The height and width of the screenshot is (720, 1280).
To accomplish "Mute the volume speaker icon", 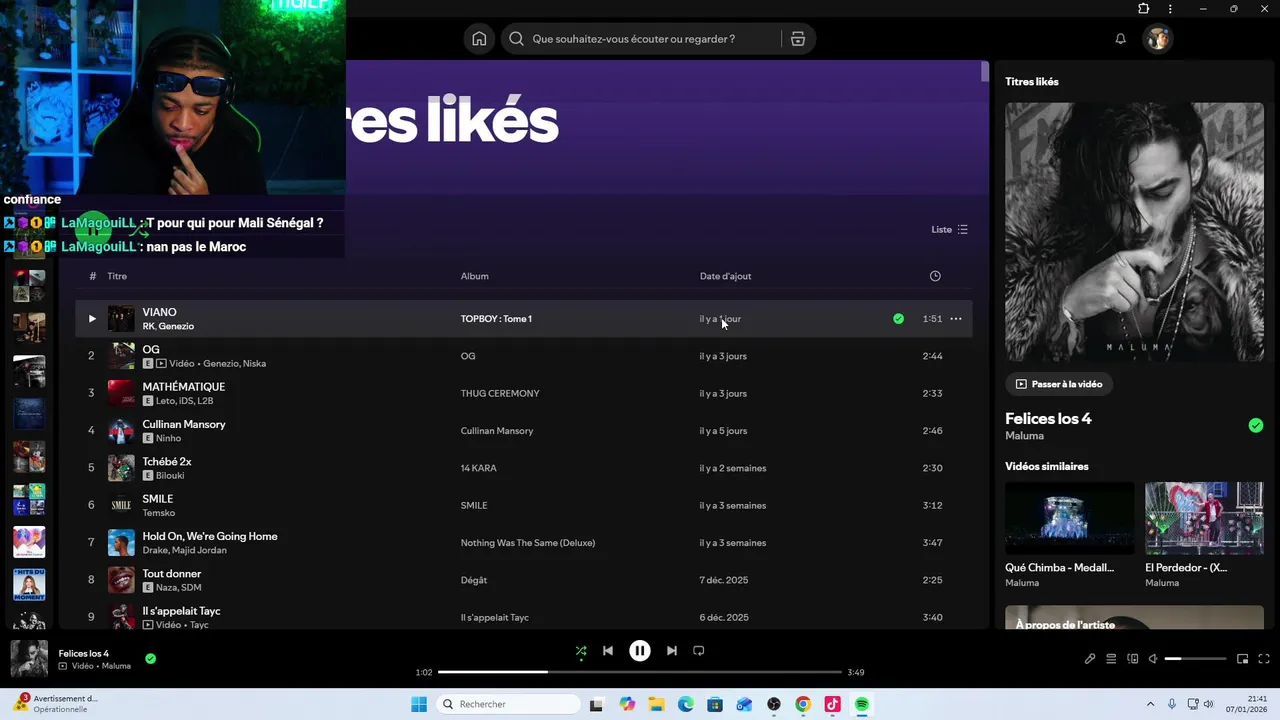I will [x=1153, y=659].
